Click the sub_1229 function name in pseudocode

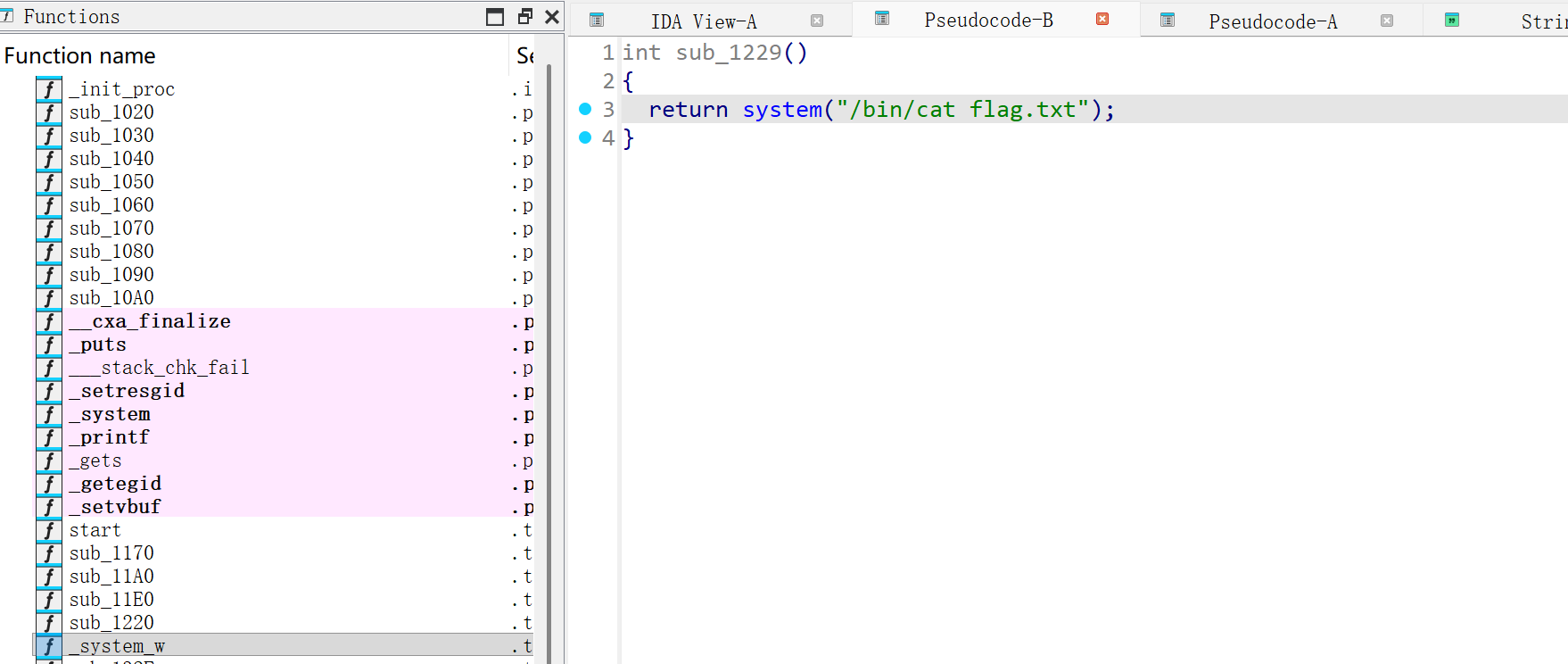tap(729, 53)
